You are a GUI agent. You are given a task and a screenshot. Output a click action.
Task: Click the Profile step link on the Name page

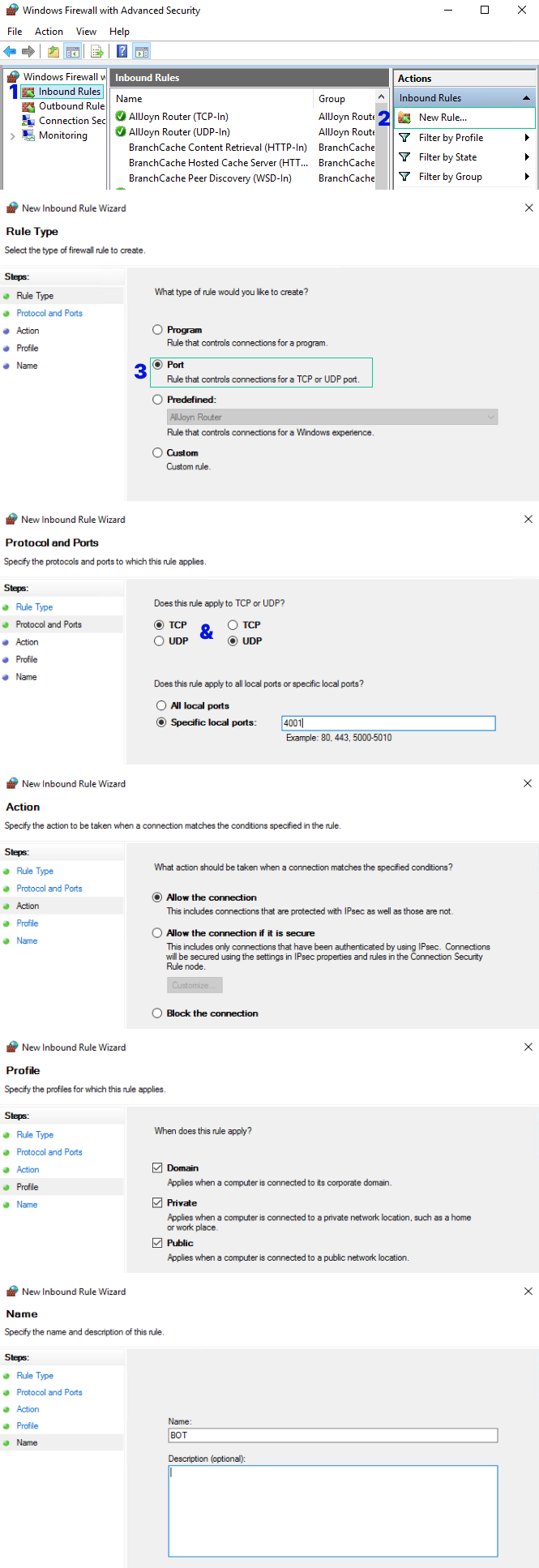[x=28, y=1425]
